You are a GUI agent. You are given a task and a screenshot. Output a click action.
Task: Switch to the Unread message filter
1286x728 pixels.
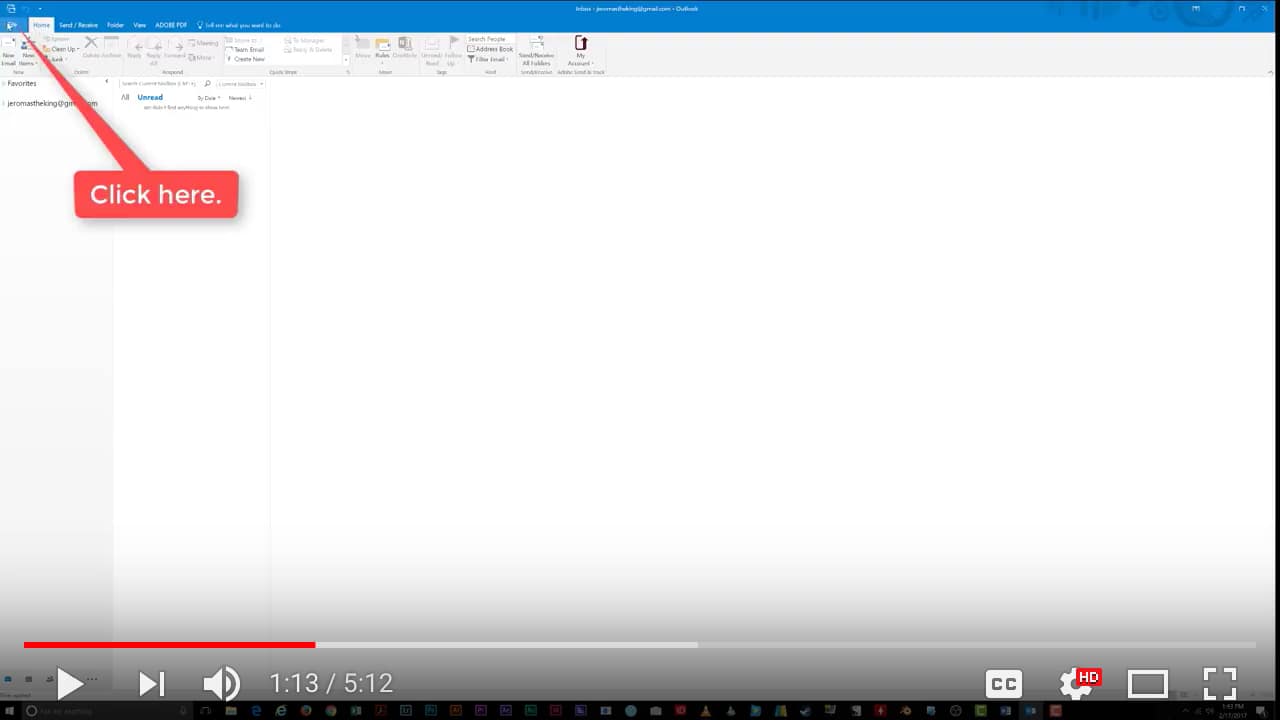click(x=150, y=97)
